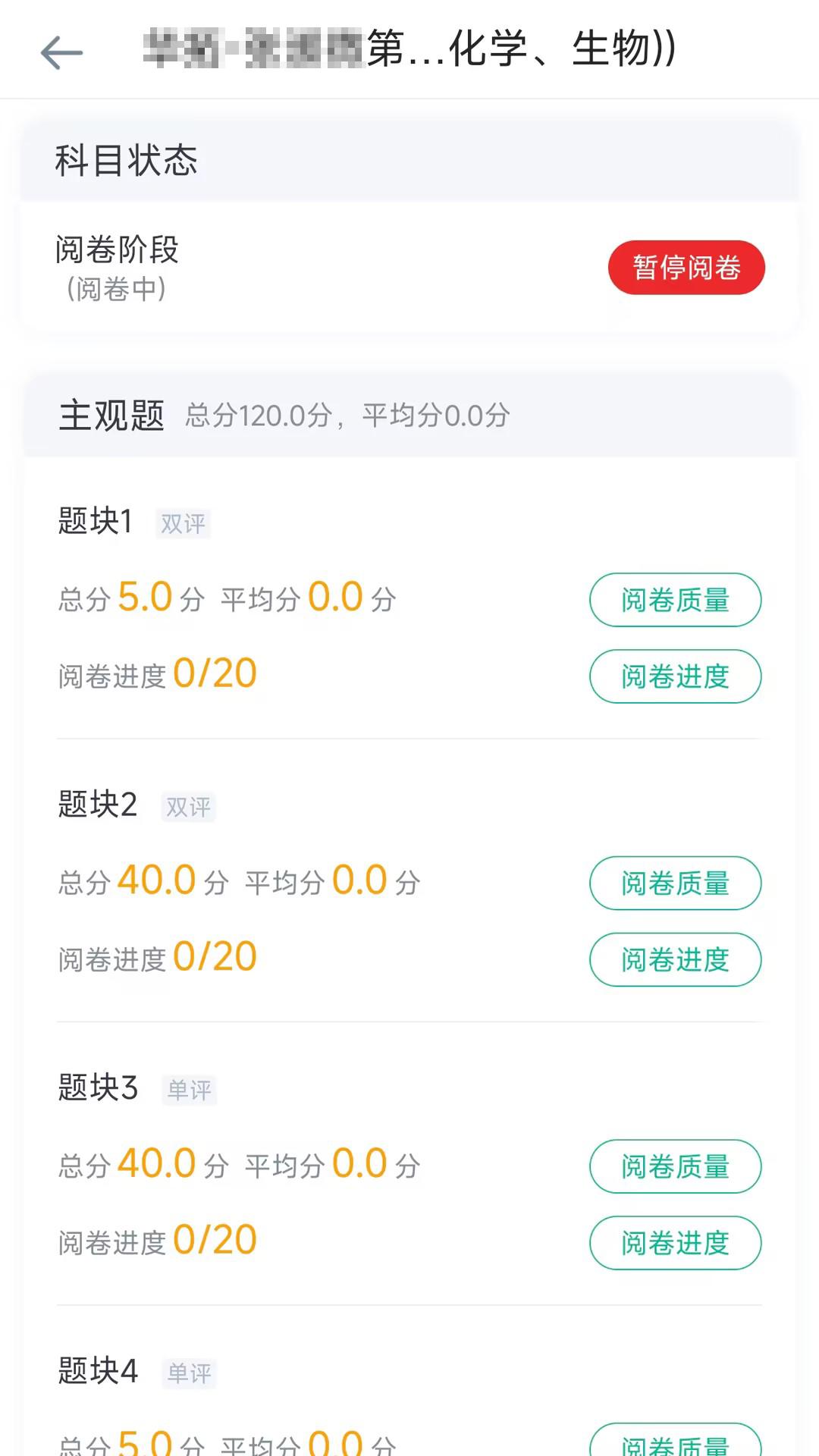Select the 主观题 section header

coord(111,416)
